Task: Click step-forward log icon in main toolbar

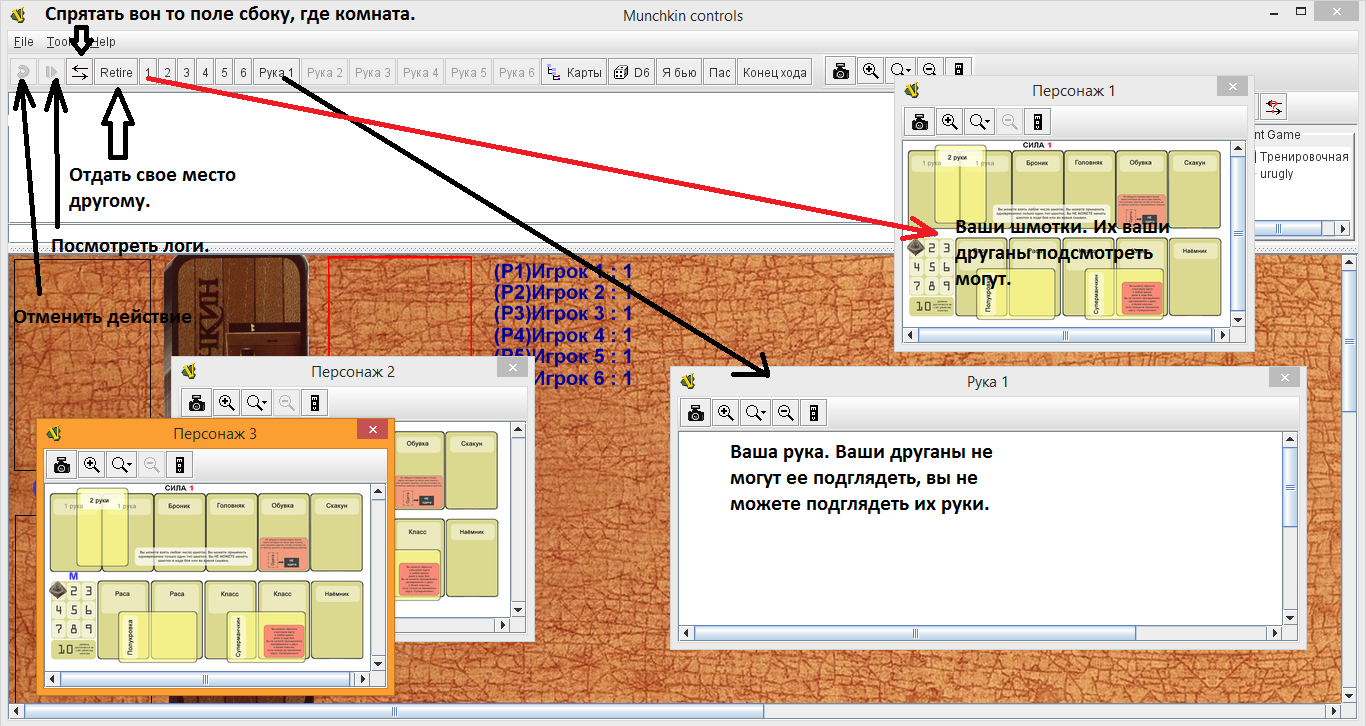Action: pos(51,72)
